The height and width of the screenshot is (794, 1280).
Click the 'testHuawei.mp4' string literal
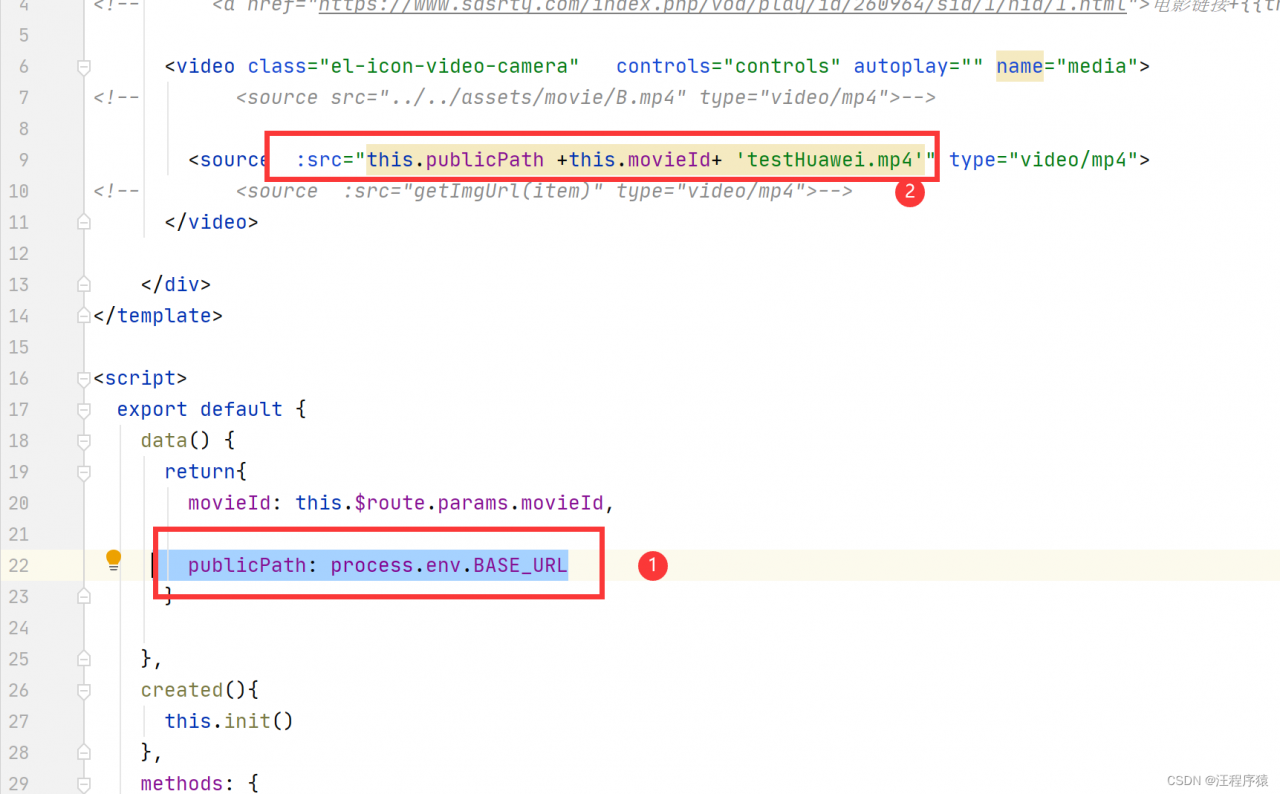pyautogui.click(x=830, y=160)
